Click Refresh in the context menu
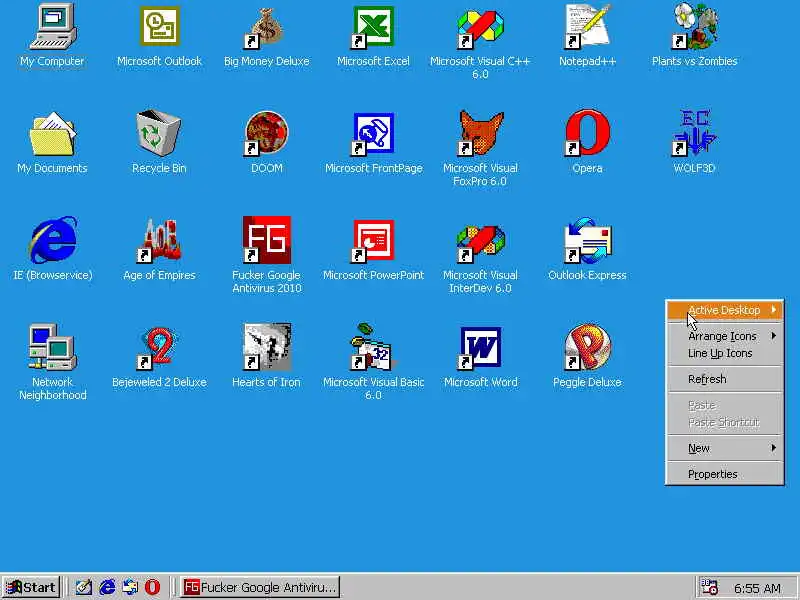 pos(724,379)
